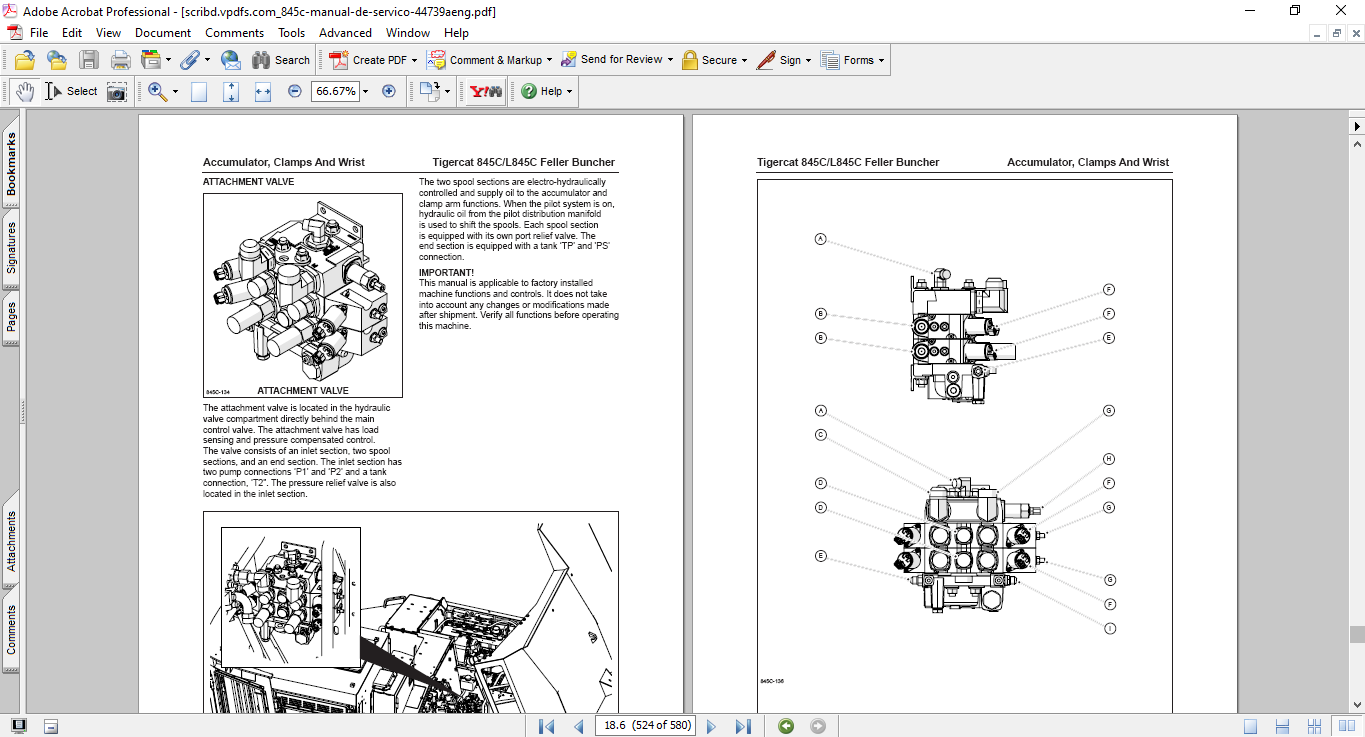Expand the Secure dropdown menu
The image size is (1365, 737).
(x=746, y=60)
